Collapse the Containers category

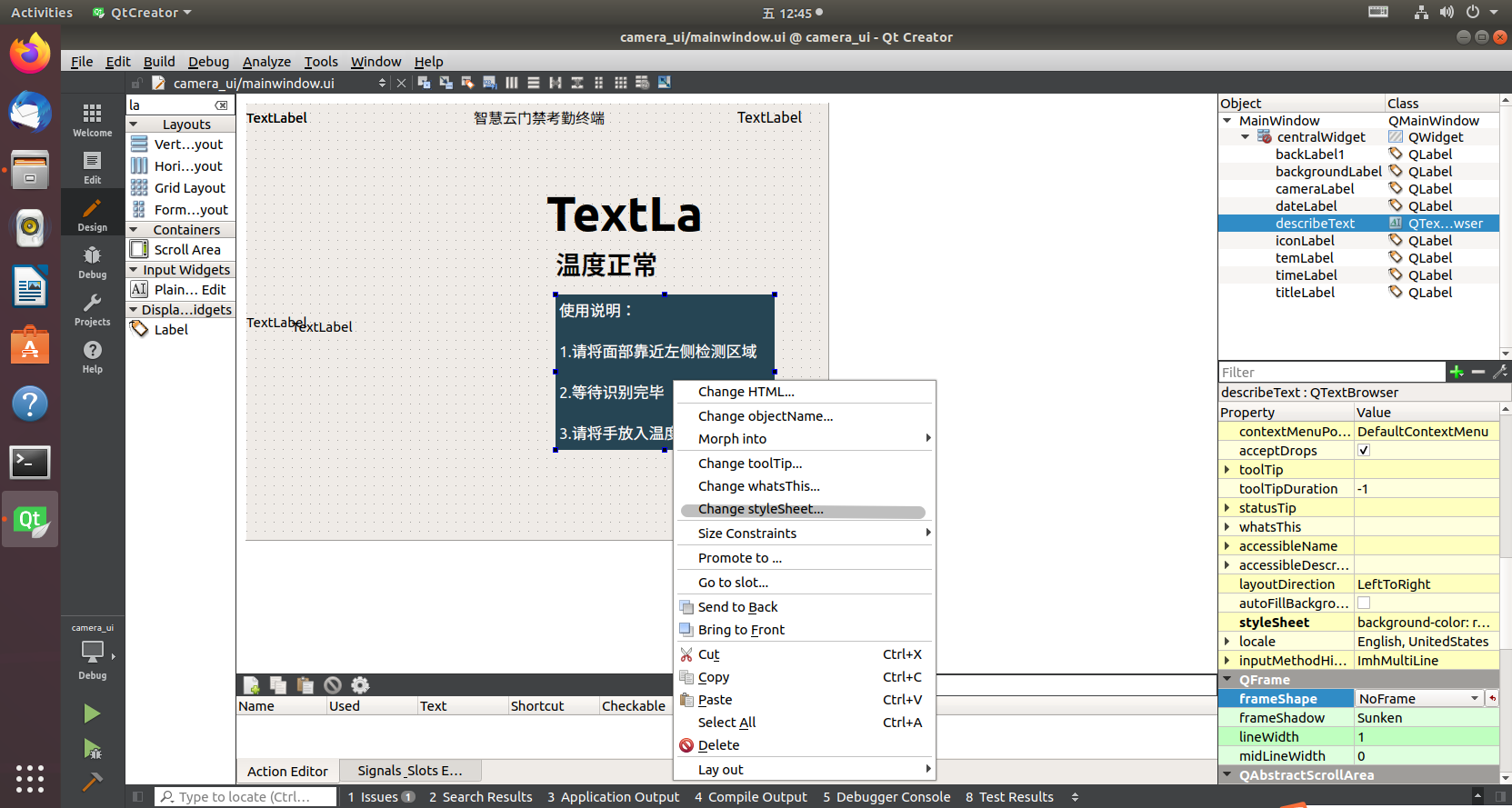134,230
